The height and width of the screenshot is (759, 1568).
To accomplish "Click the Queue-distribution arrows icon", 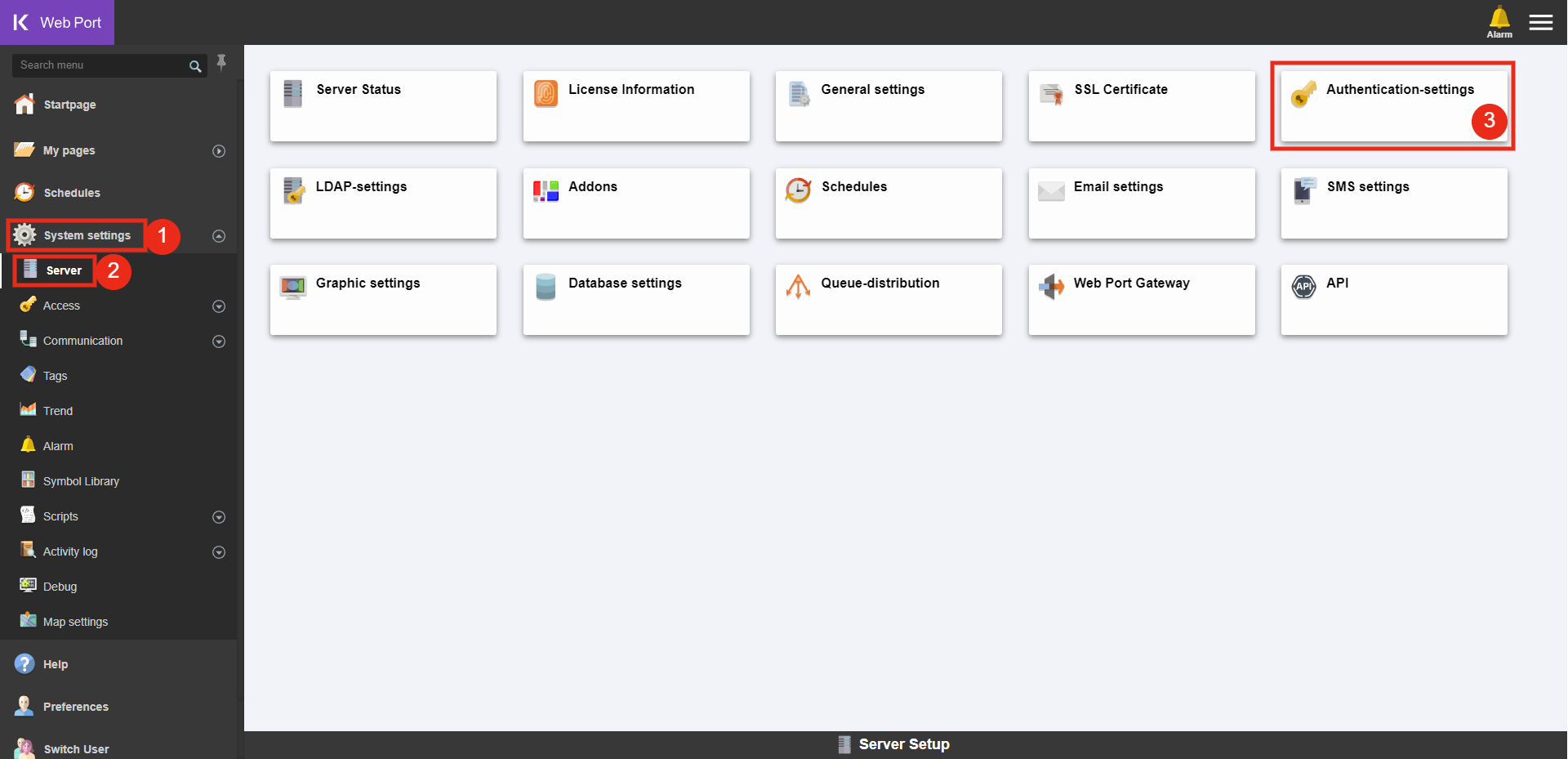I will [798, 287].
